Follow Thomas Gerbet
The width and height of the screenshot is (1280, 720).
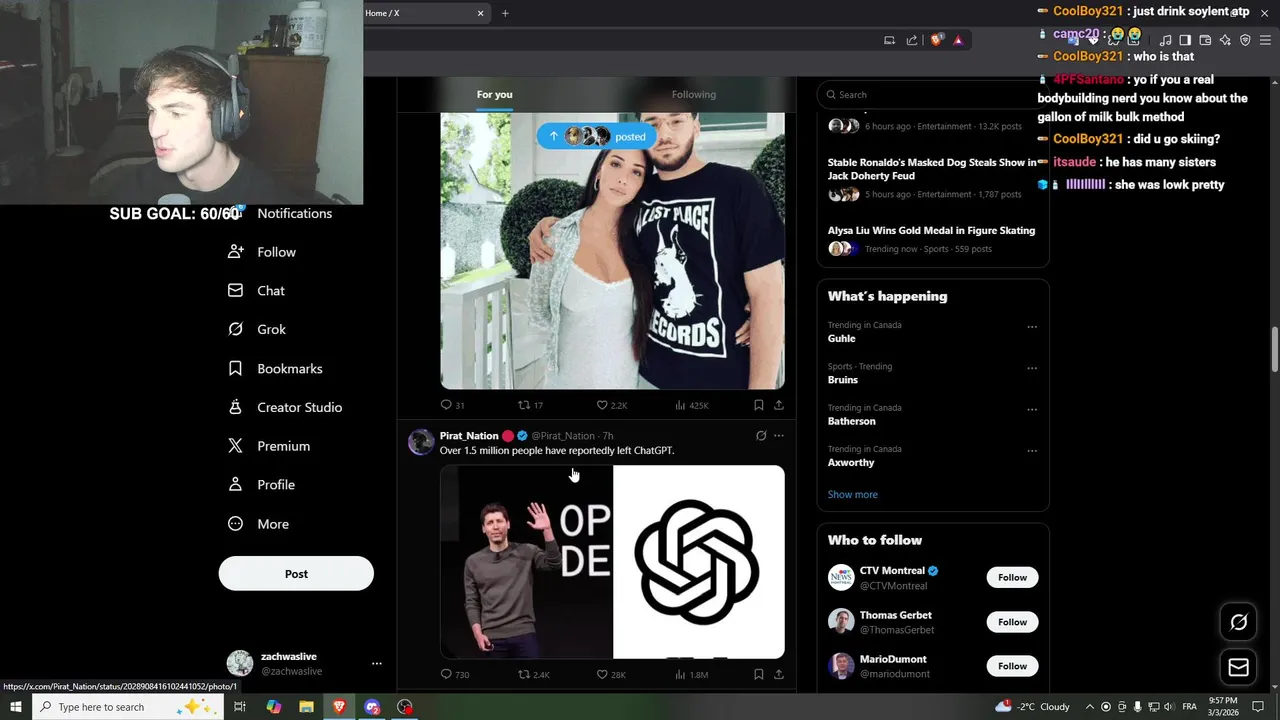coord(1012,622)
